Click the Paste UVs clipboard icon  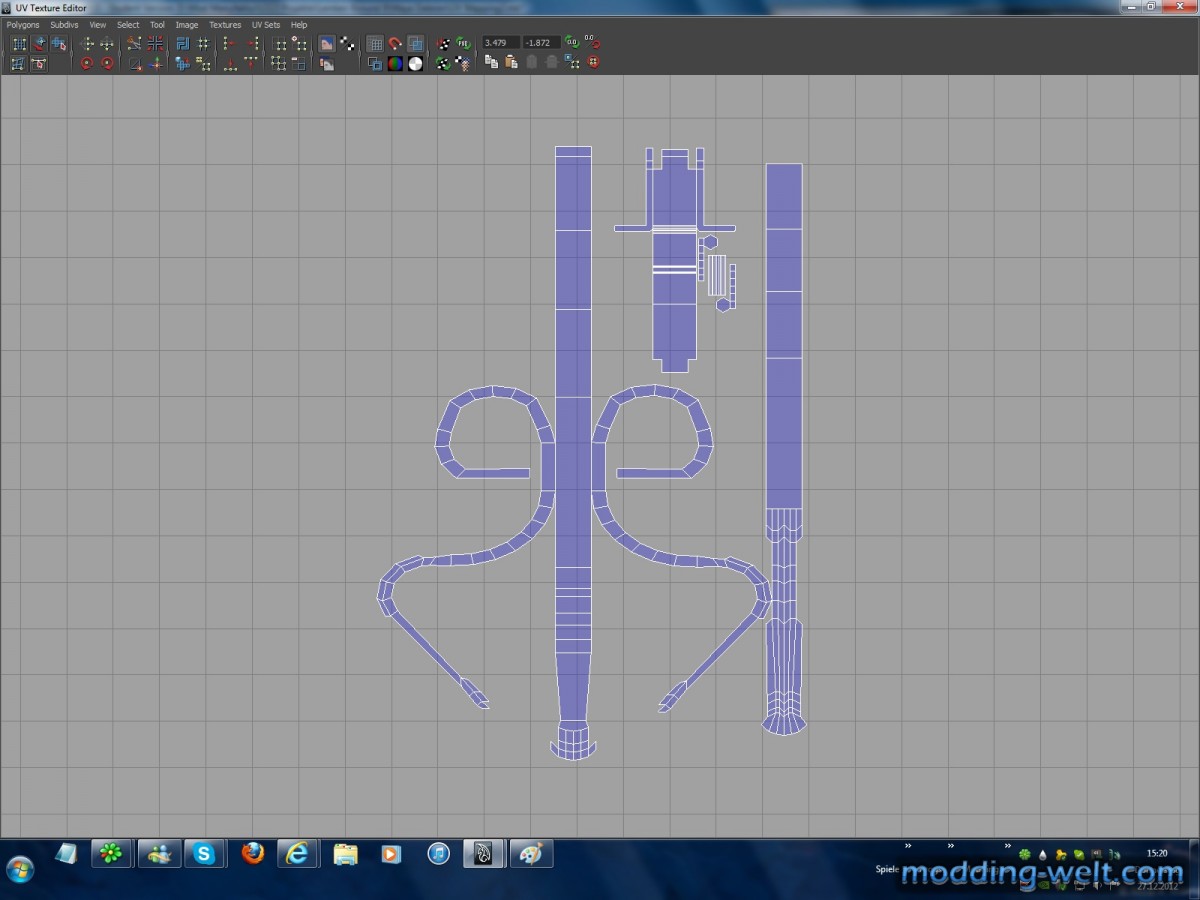(511, 63)
